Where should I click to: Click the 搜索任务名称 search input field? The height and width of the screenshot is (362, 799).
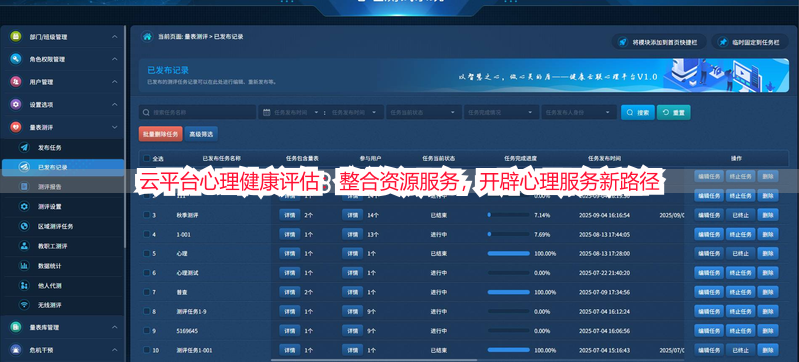click(x=198, y=113)
